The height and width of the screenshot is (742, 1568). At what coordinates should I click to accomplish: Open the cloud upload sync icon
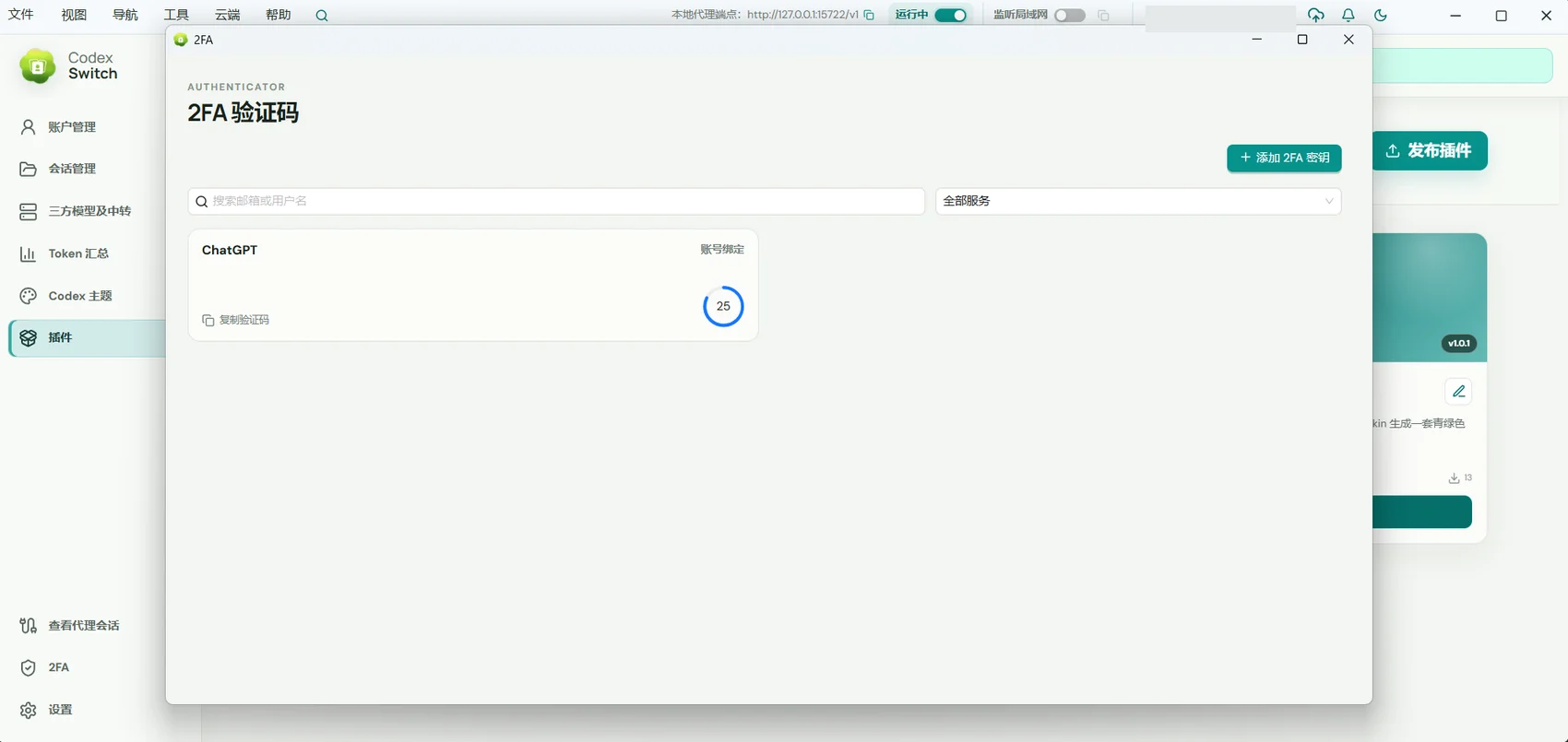[1316, 15]
